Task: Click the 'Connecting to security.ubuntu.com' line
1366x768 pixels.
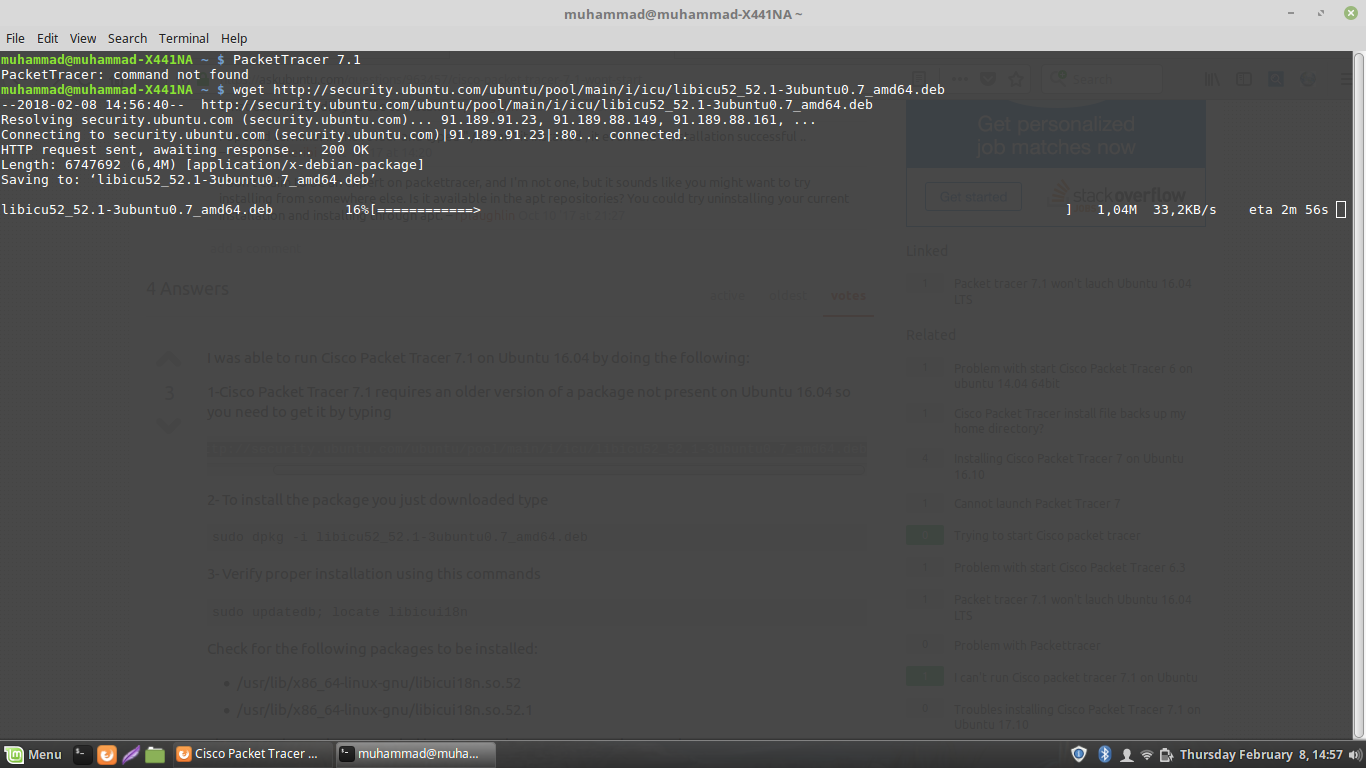Action: 345,135
